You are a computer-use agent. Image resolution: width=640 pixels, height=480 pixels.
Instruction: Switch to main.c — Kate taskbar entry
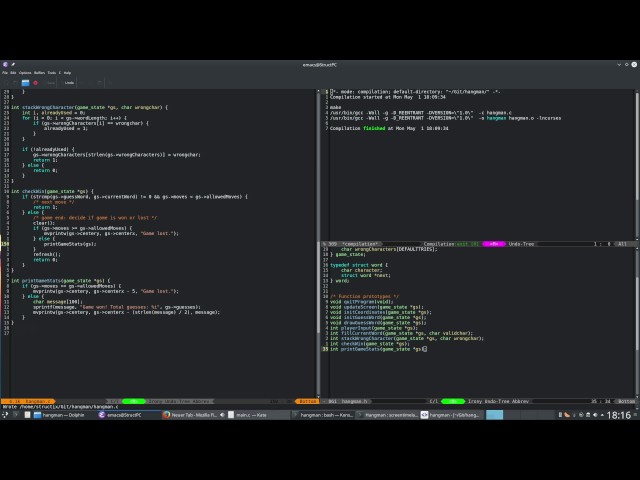(x=257, y=415)
